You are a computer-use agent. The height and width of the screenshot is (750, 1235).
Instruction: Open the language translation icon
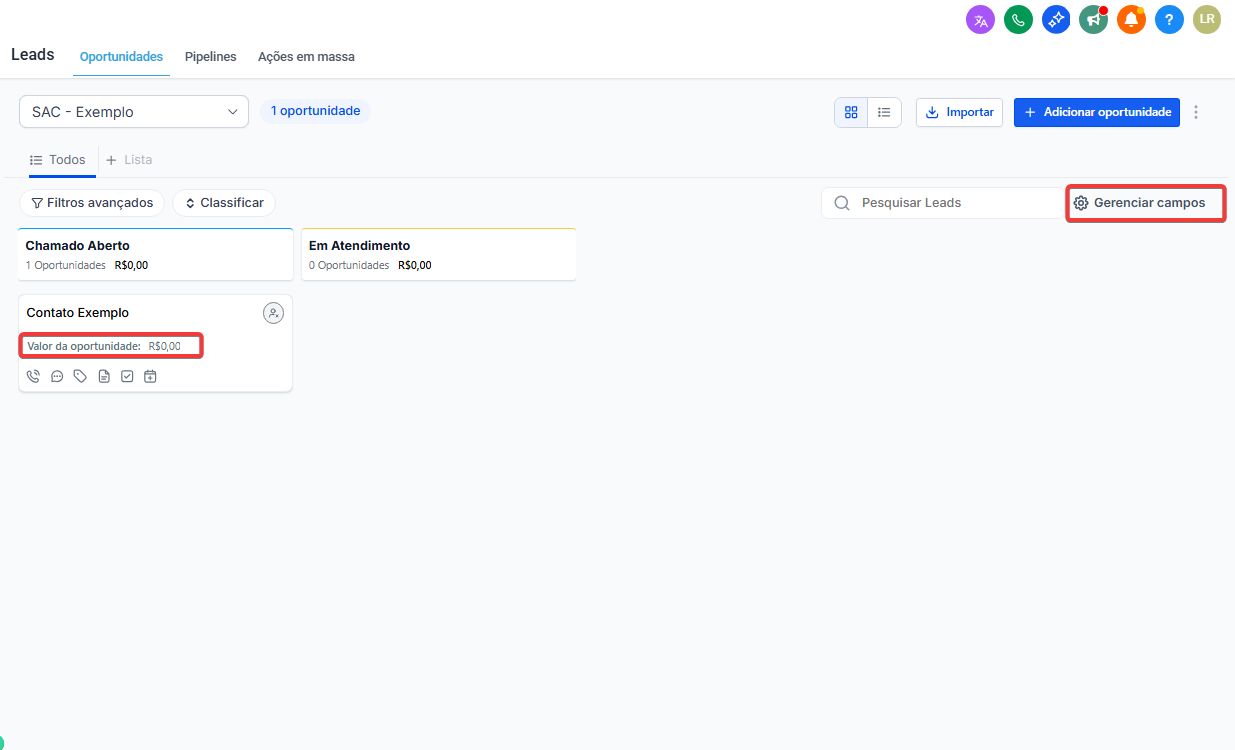point(980,20)
